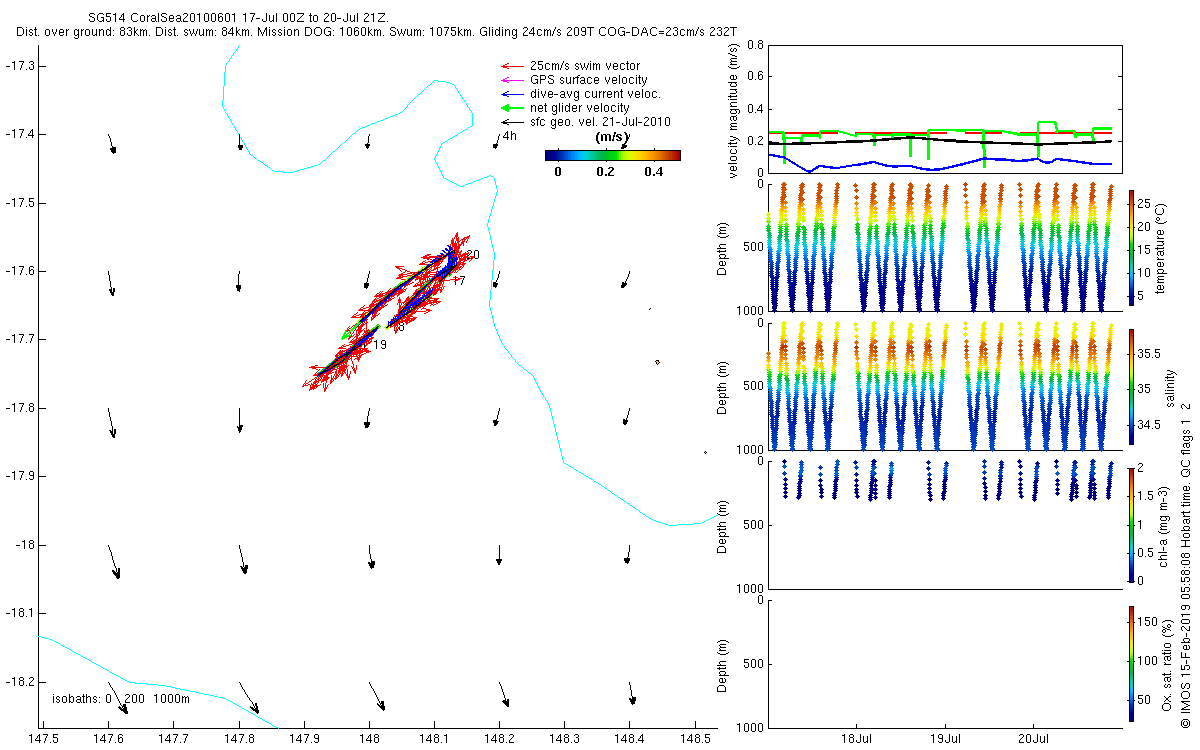Click longitude tick '147.9' on the map
Viewport: 1200px width, 750px height.
coord(304,739)
